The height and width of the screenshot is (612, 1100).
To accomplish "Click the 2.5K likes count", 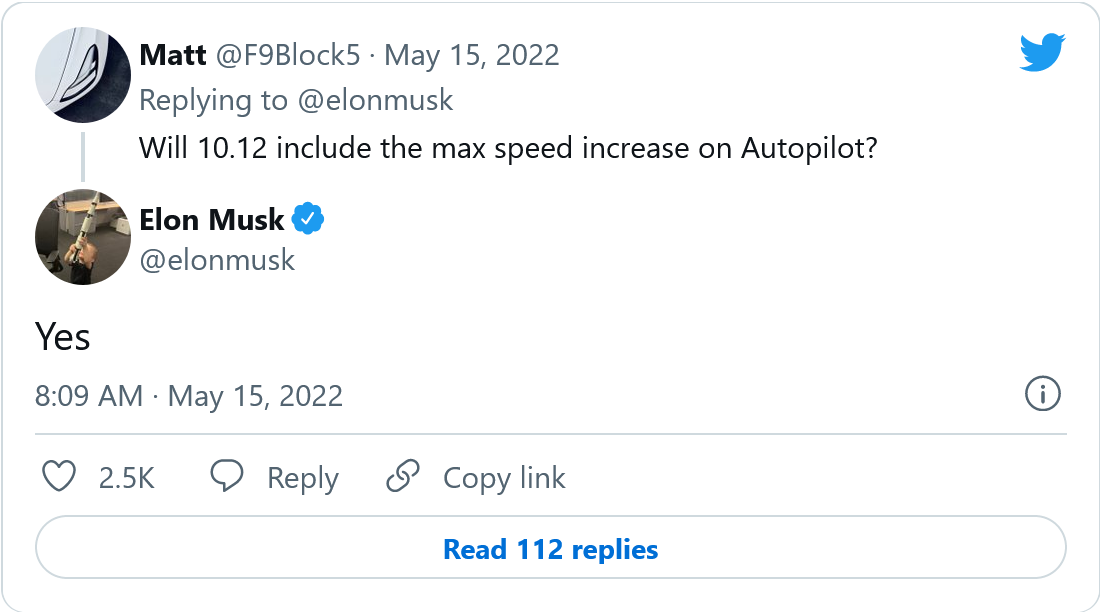I will coord(126,478).
